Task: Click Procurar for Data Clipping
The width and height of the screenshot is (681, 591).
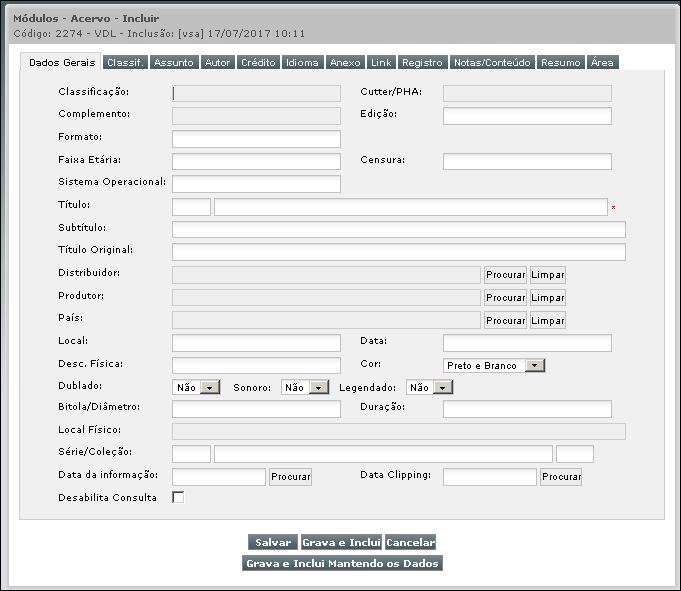Action: click(x=561, y=477)
